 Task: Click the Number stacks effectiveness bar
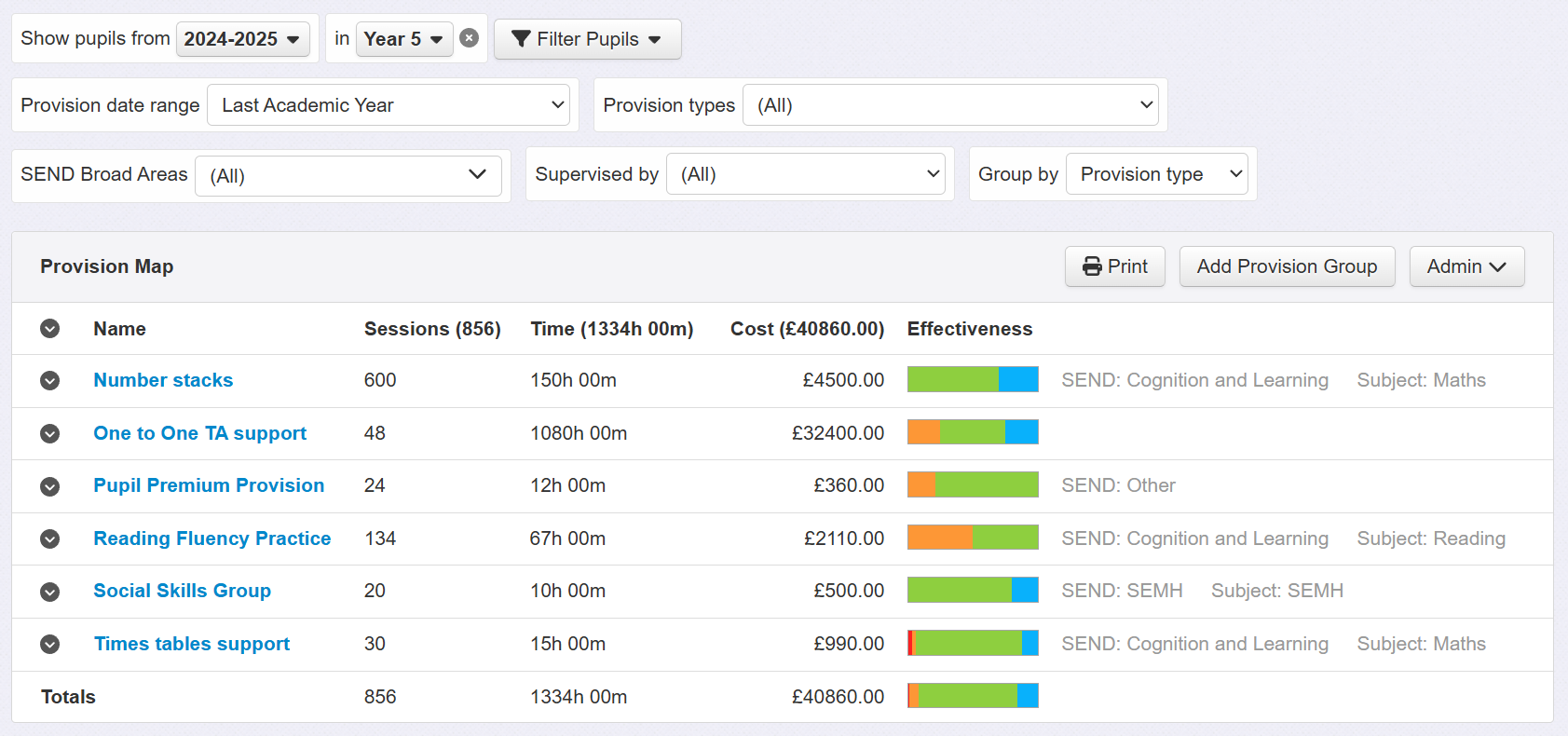coord(973,379)
